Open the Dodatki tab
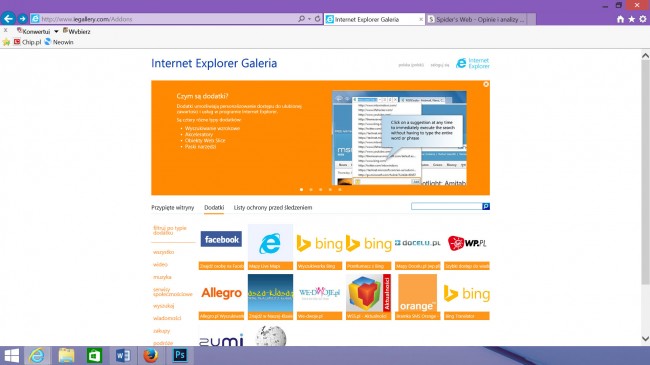 click(x=214, y=207)
